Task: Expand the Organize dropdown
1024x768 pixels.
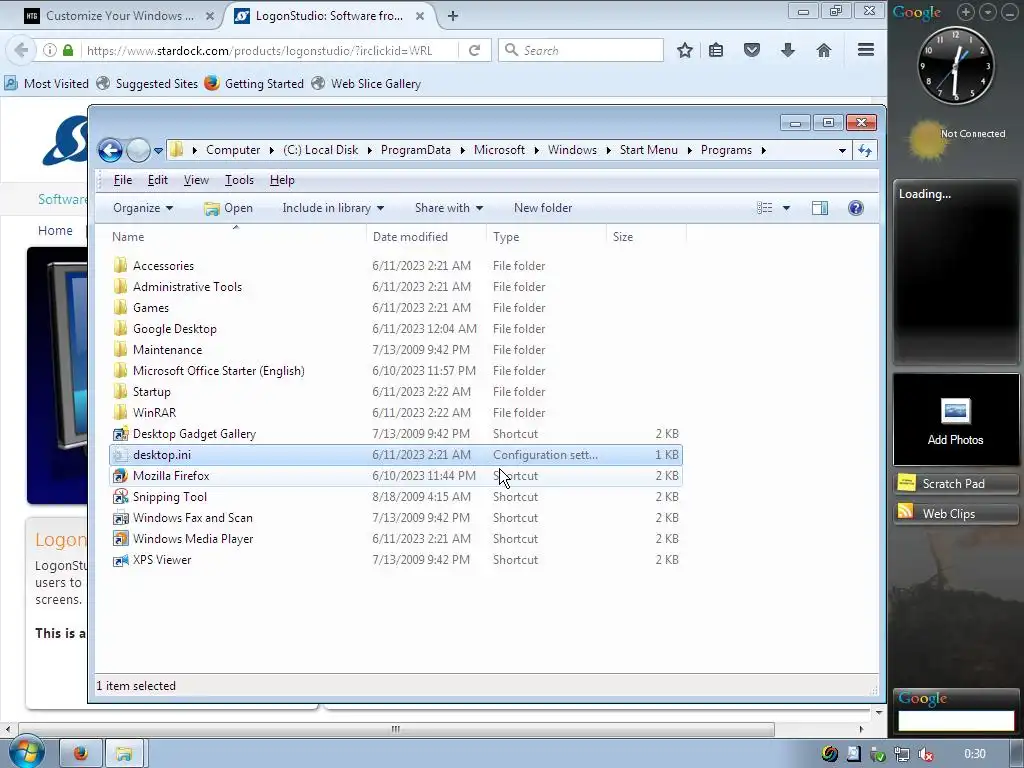Action: (143, 208)
